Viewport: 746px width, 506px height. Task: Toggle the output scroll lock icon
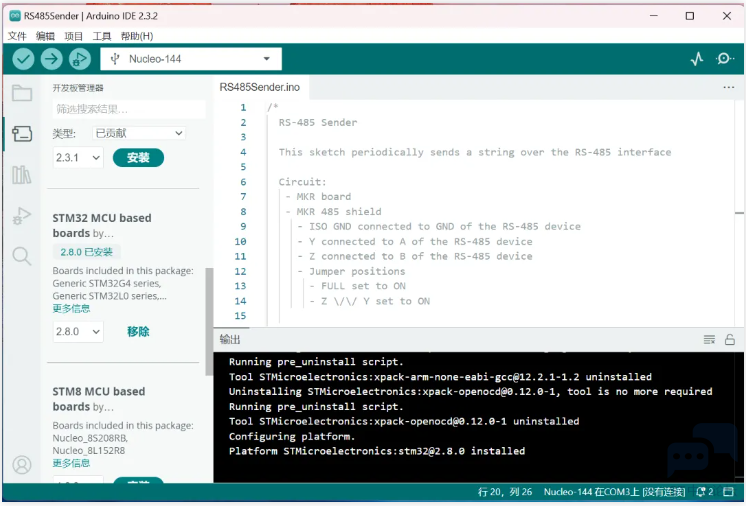tap(730, 340)
